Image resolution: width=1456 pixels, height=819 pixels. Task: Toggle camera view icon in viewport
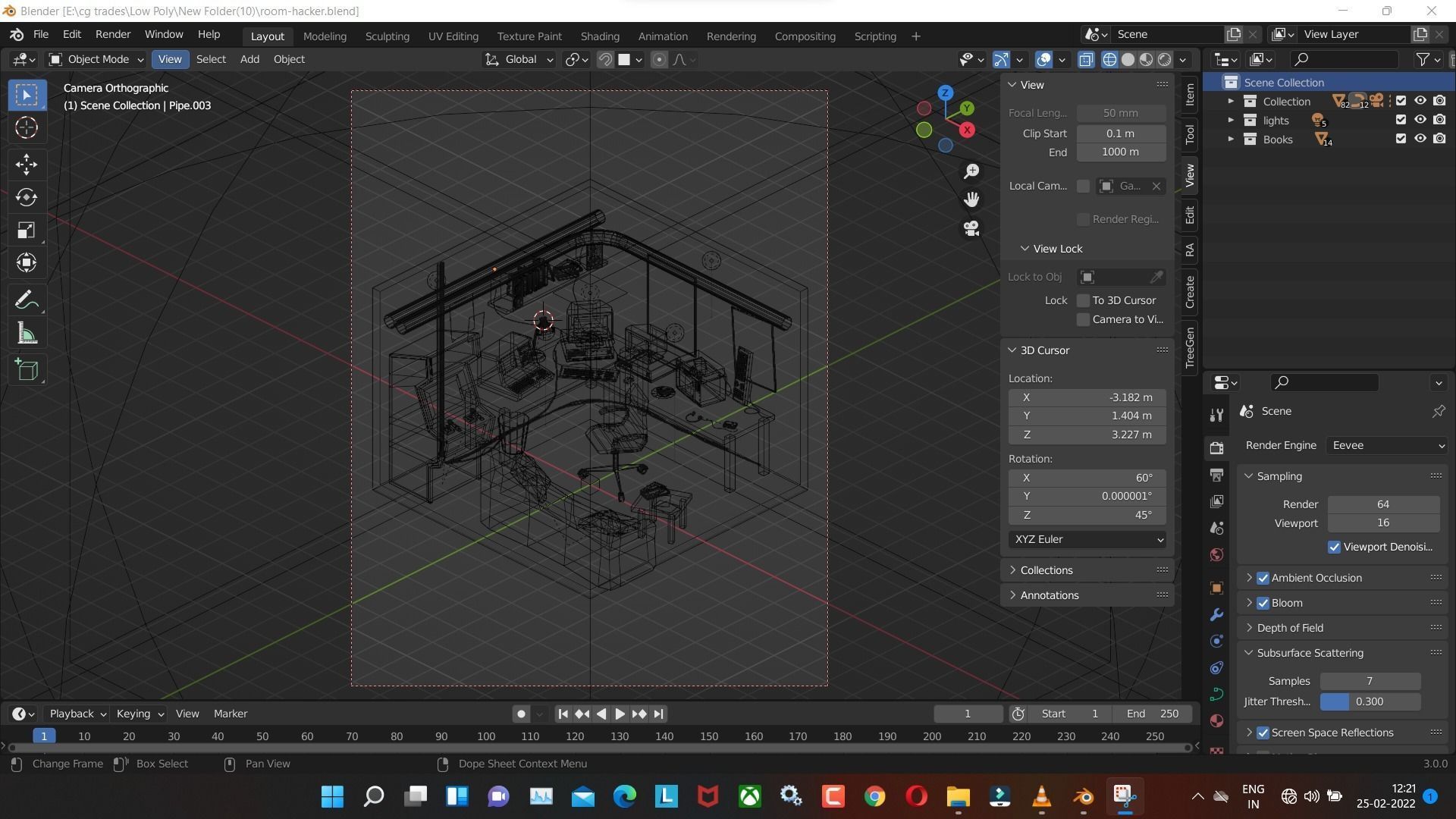click(971, 228)
